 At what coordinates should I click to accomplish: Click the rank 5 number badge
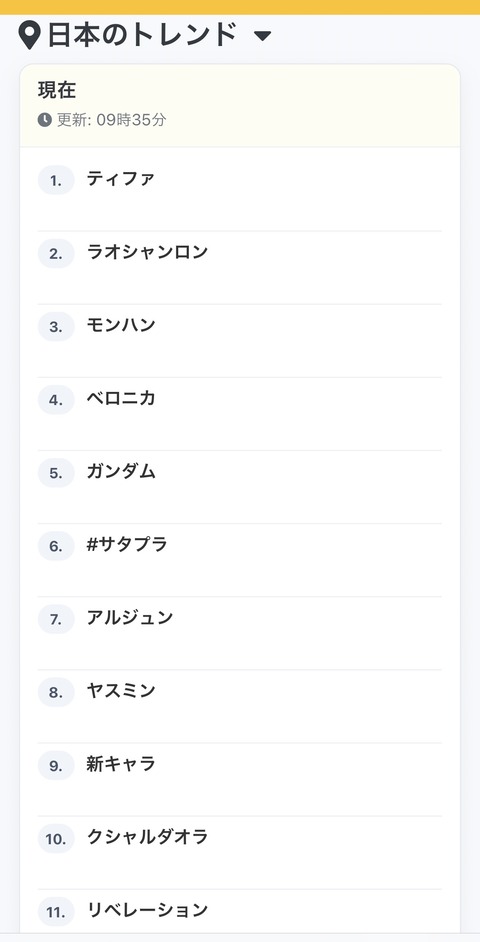point(56,473)
